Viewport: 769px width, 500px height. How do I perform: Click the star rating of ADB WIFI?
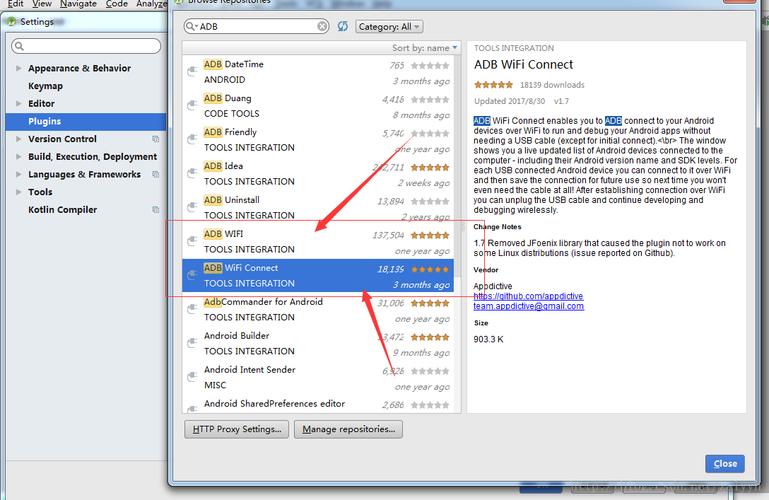click(x=430, y=235)
